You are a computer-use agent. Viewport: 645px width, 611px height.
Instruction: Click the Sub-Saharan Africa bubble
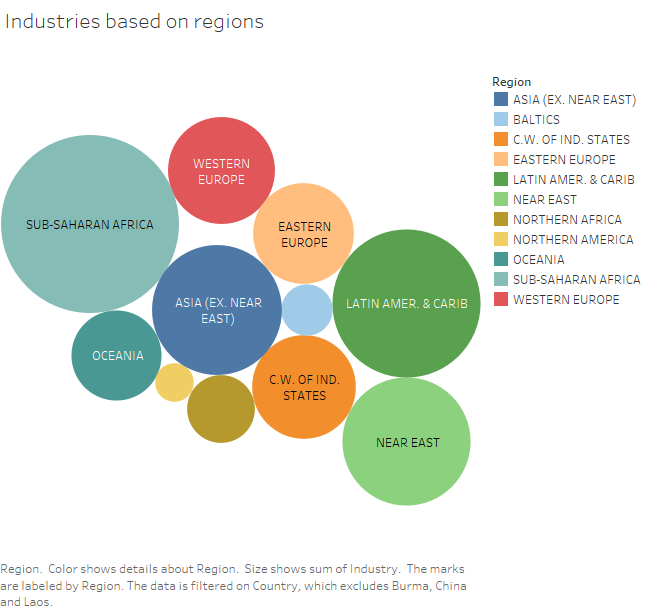click(x=90, y=224)
